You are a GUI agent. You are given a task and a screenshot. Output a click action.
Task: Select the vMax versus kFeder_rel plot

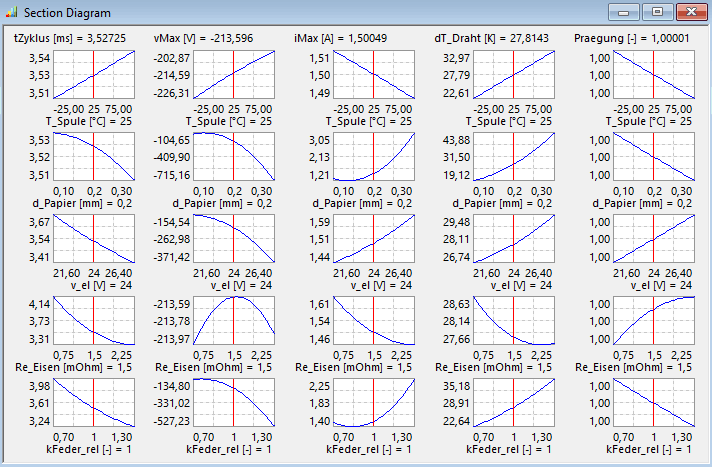point(234,402)
